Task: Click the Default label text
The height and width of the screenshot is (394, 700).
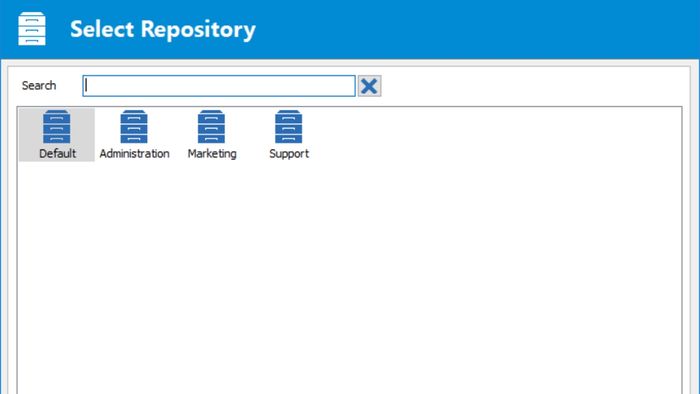Action: click(57, 153)
